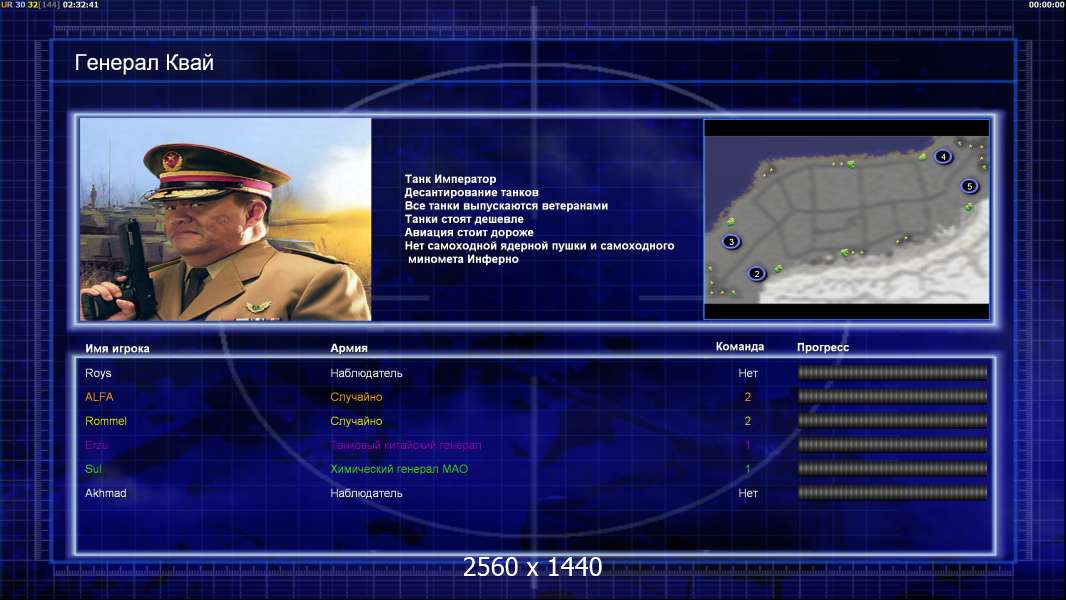Select the player name Rommel
Image resolution: width=1066 pixels, height=600 pixels.
coord(106,421)
